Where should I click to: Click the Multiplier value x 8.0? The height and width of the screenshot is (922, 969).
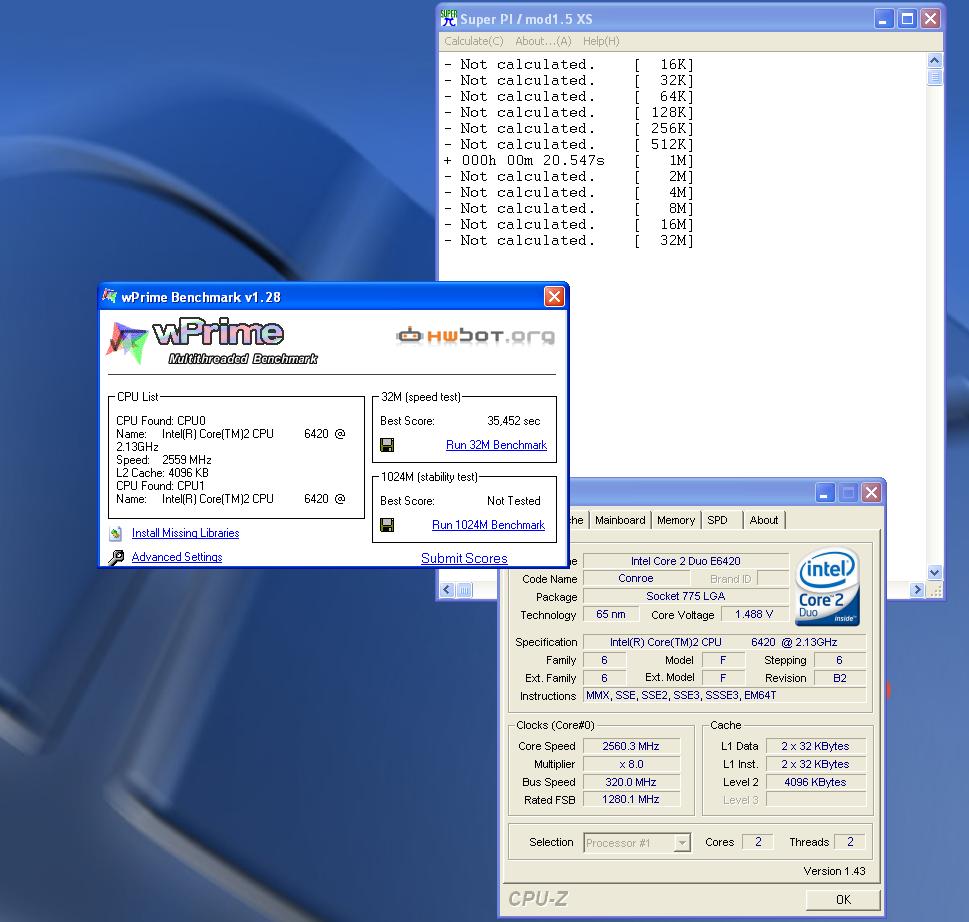coord(631,764)
